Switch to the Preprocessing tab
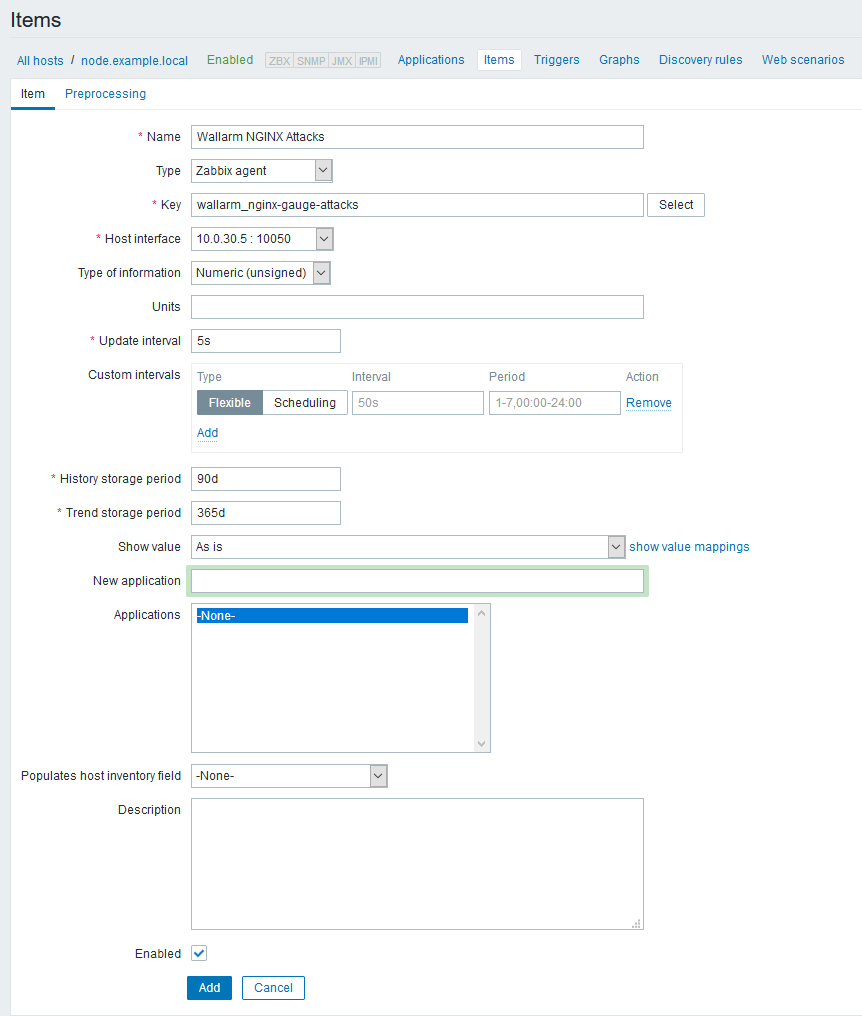 click(x=105, y=94)
